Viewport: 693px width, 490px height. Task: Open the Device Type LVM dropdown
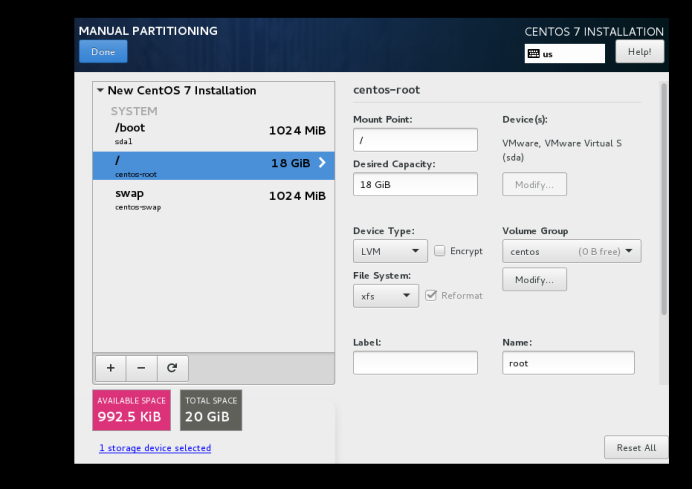tap(390, 251)
